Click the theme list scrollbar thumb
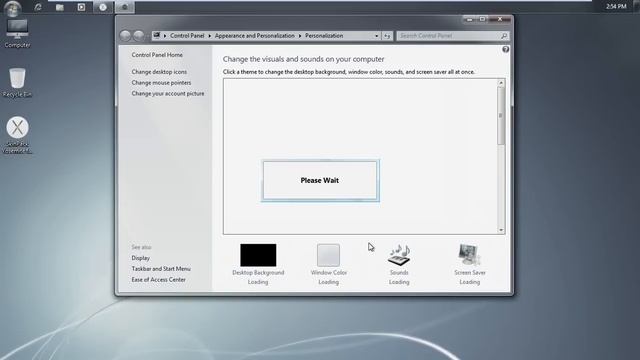This screenshot has height=360, width=640. point(501,116)
